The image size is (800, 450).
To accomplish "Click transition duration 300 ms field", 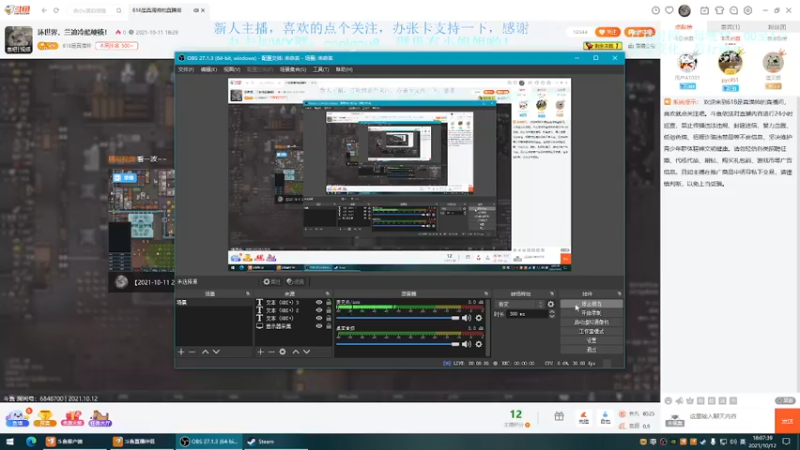I will pyautogui.click(x=526, y=314).
